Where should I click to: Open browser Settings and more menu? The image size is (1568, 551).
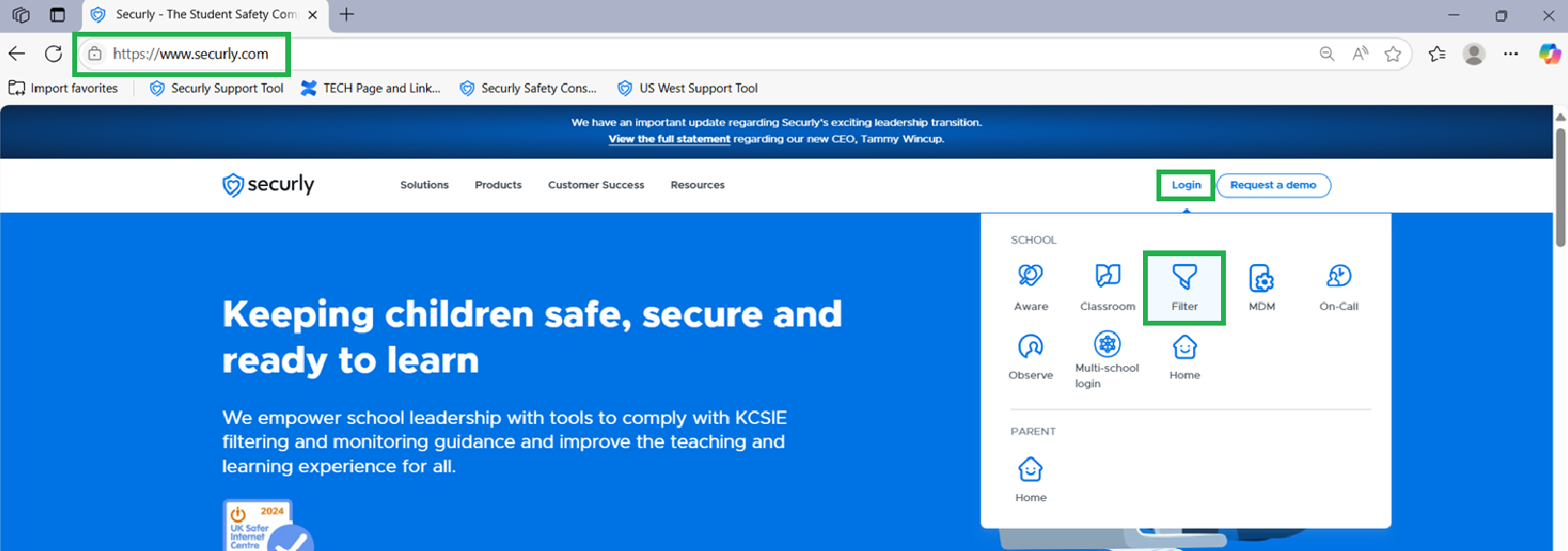click(1511, 54)
